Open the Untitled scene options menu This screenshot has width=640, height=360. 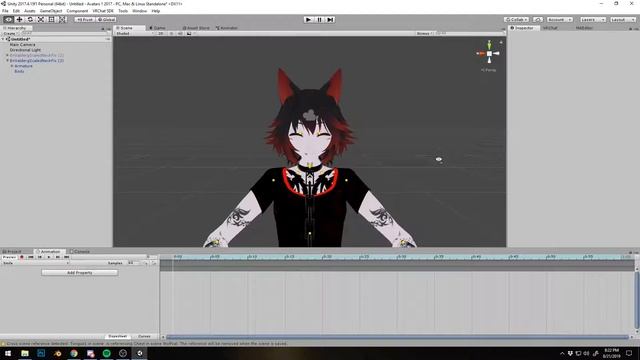point(108,39)
